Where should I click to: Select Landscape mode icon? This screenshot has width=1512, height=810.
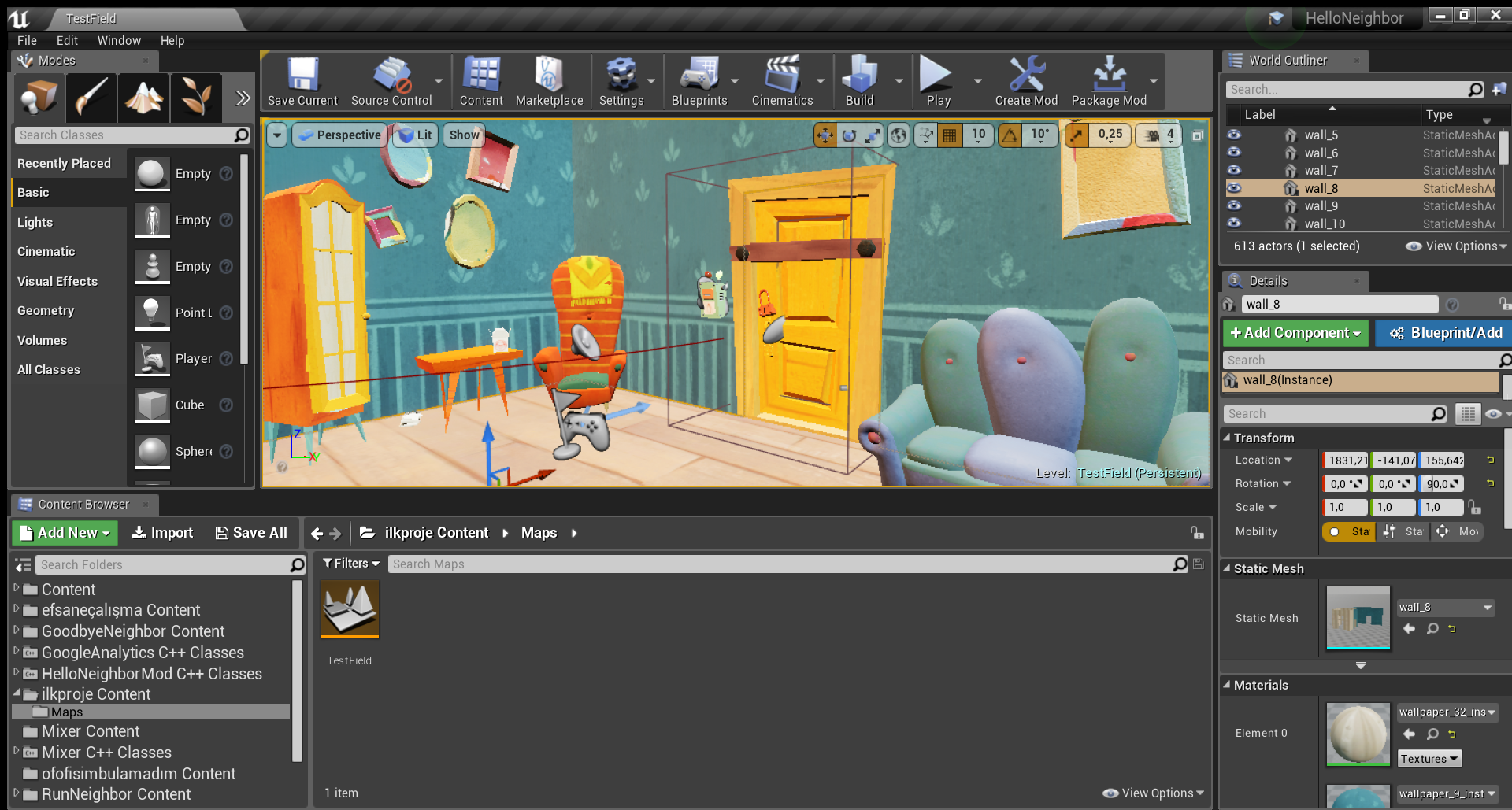coord(143,98)
